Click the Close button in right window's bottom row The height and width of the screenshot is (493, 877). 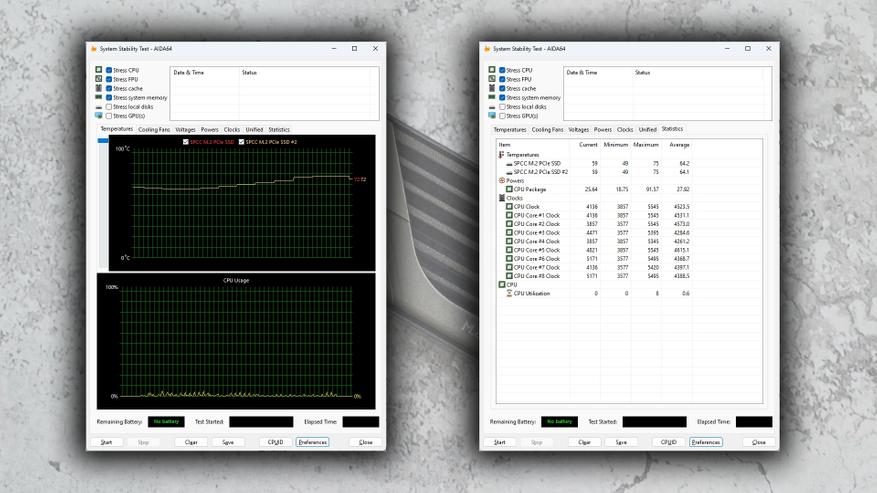[x=758, y=442]
